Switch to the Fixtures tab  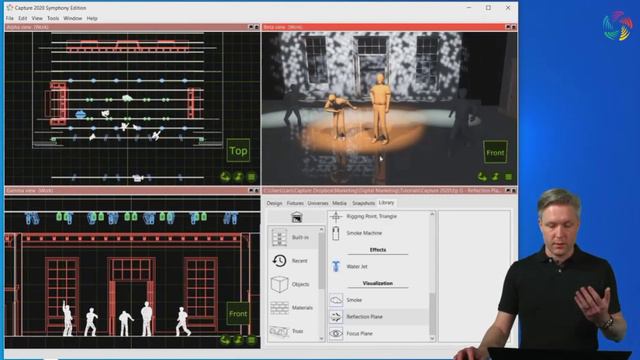295,203
